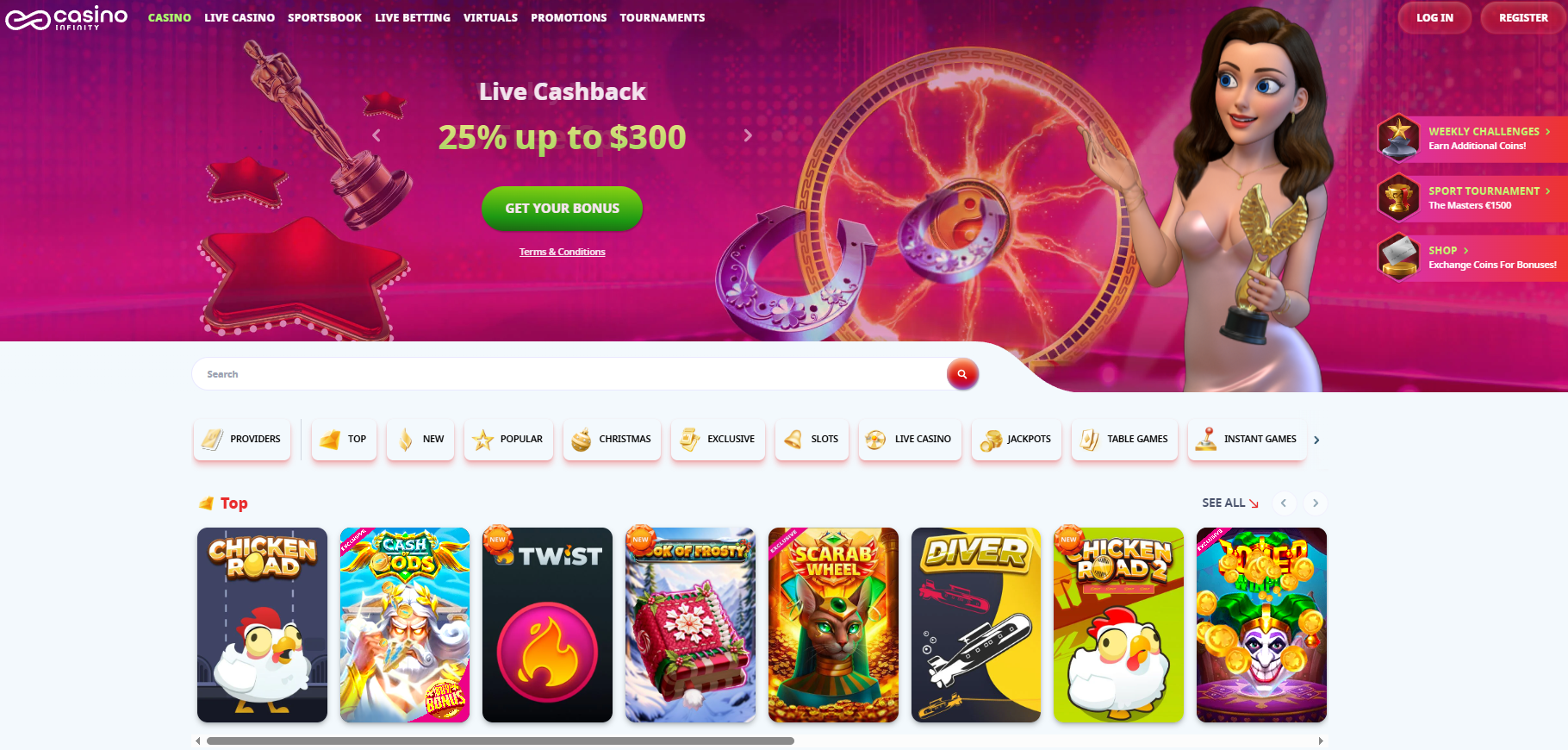Select the Instant Games category
The width and height of the screenshot is (1568, 750).
tap(1247, 440)
